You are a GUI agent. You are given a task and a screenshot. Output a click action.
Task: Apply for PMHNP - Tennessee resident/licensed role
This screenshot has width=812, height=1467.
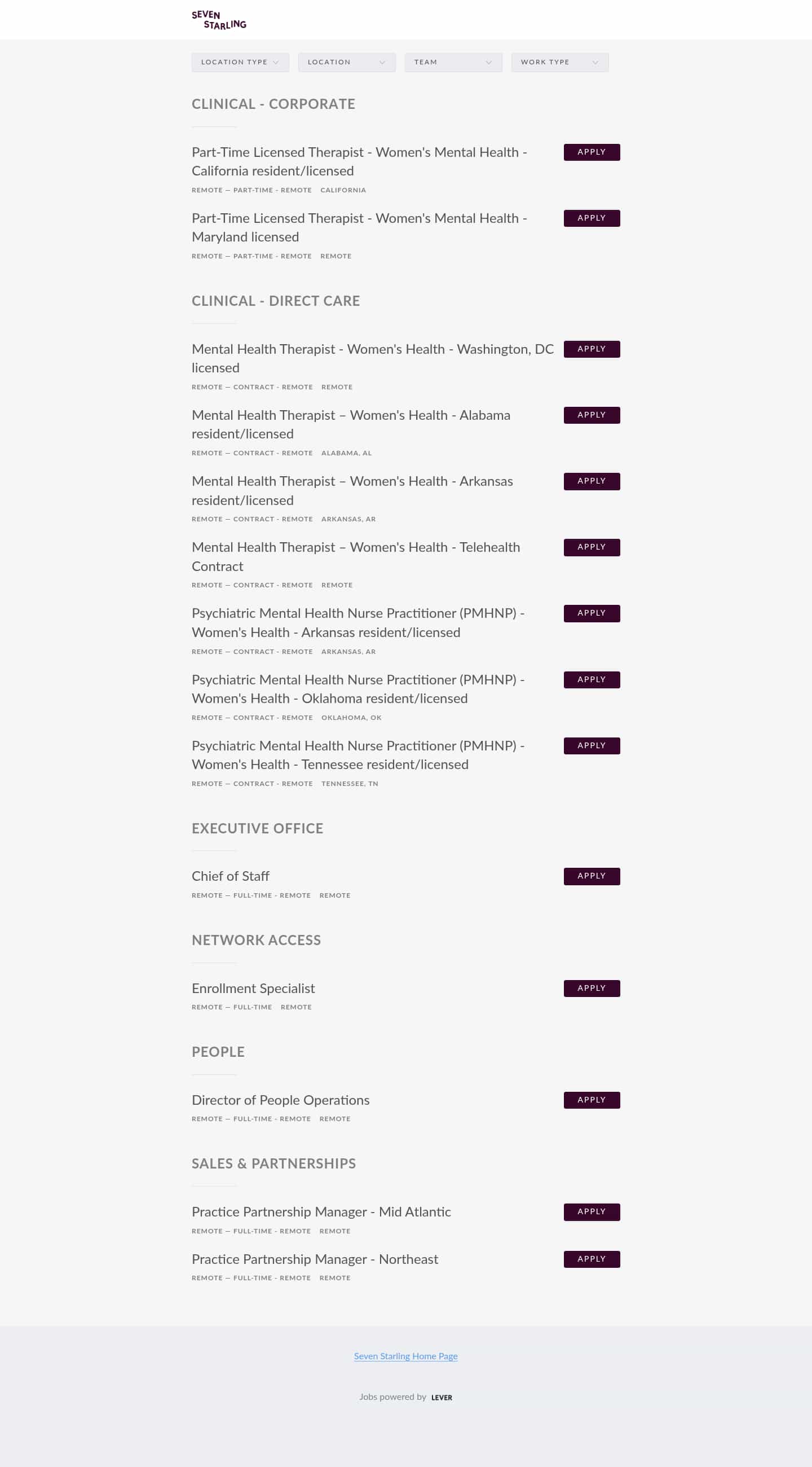coord(591,745)
